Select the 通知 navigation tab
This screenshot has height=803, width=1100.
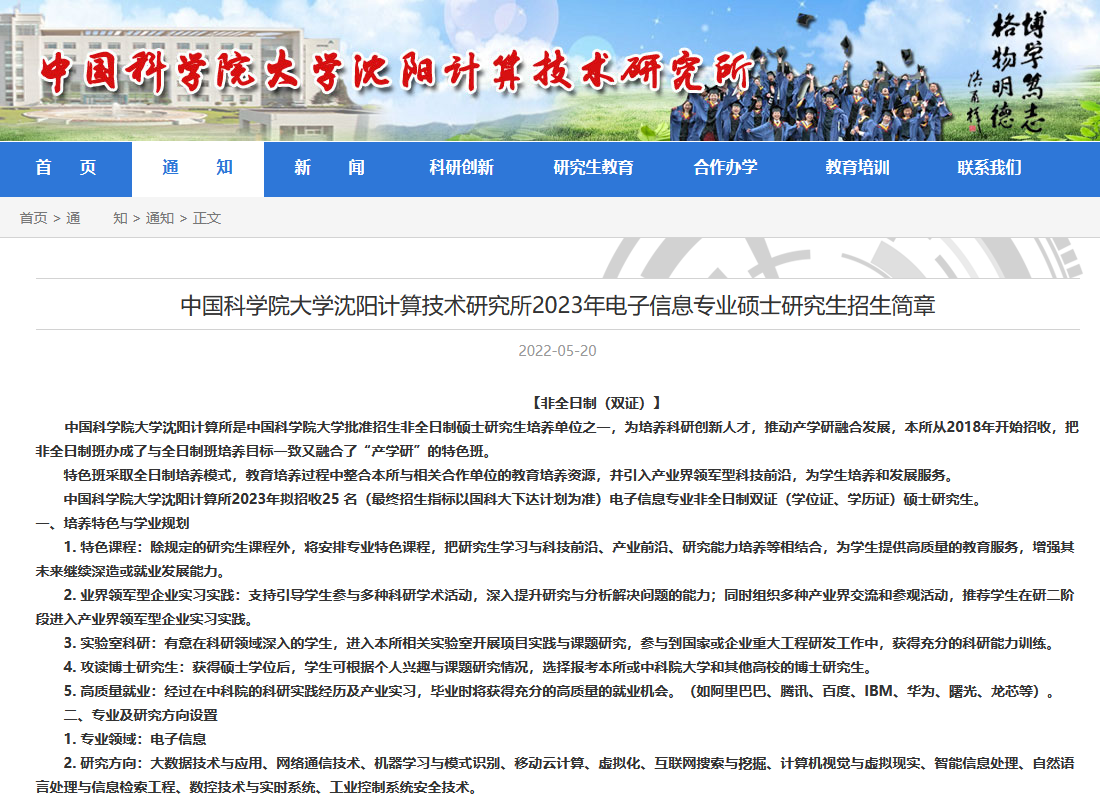tap(198, 168)
